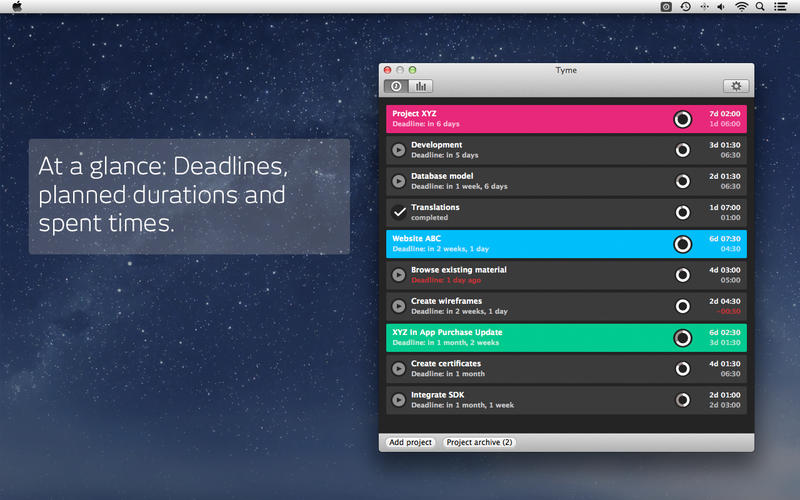Close the Tyme window
The image size is (800, 500).
tap(388, 70)
